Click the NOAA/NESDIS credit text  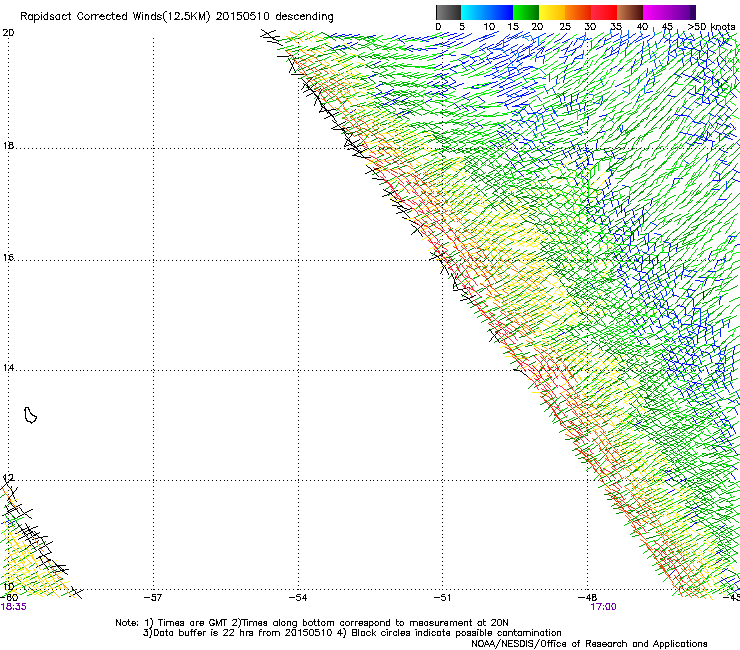click(x=589, y=644)
